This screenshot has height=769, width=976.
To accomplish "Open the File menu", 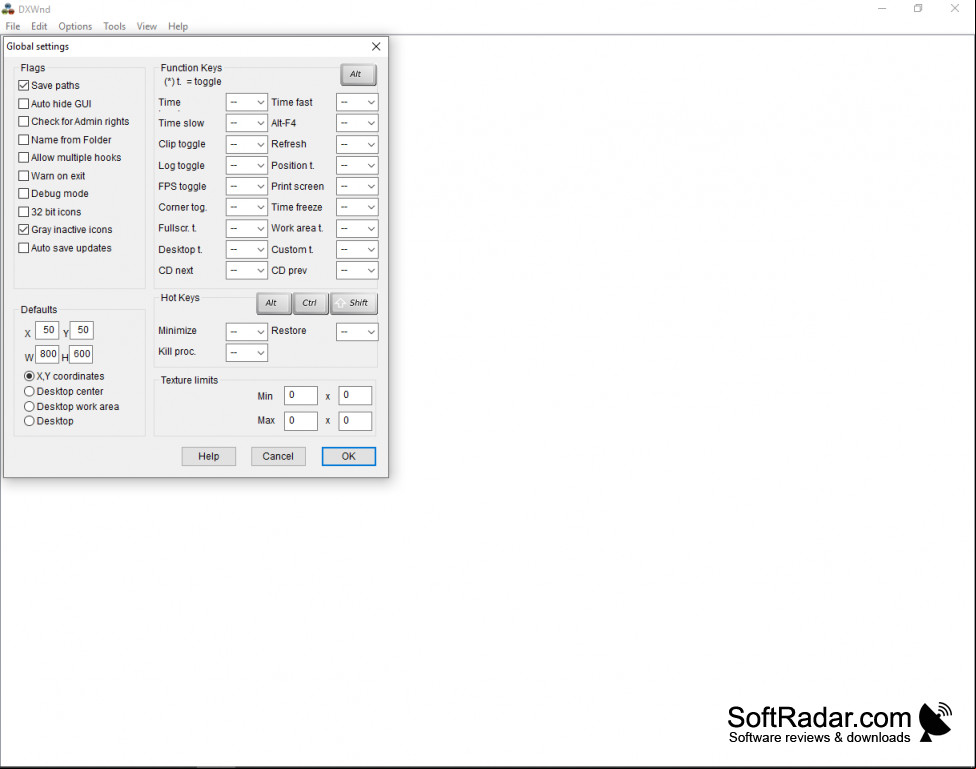I will point(12,26).
